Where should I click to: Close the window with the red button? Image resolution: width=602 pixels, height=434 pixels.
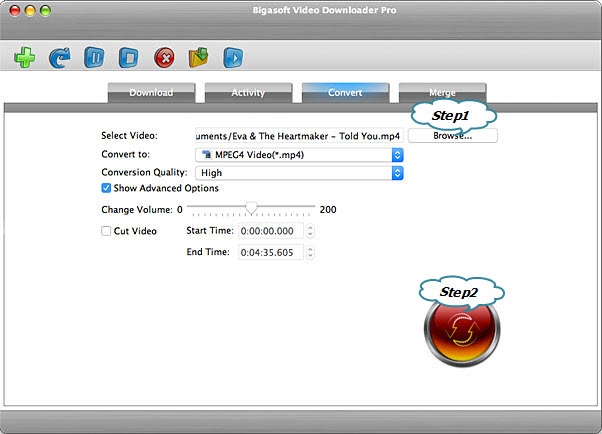click(x=15, y=10)
